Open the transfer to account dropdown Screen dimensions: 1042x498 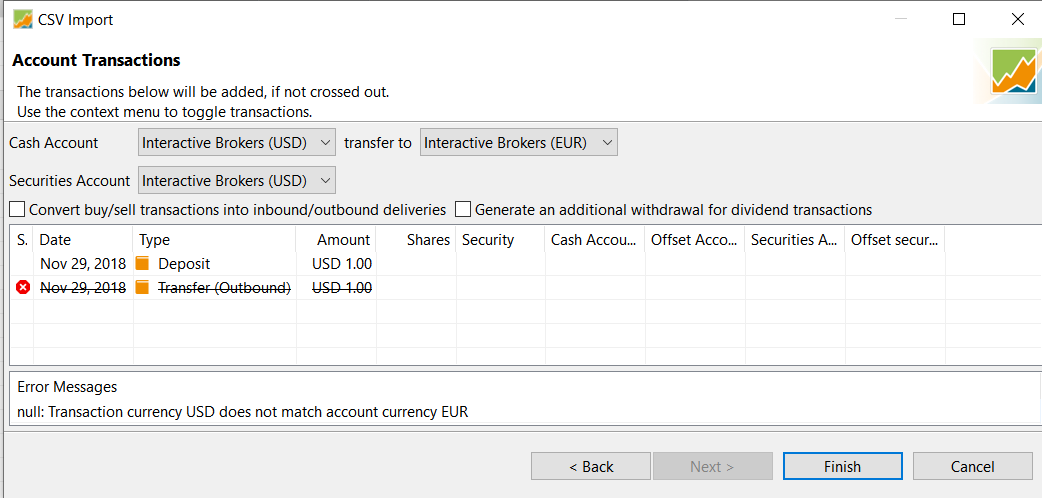[x=518, y=143]
